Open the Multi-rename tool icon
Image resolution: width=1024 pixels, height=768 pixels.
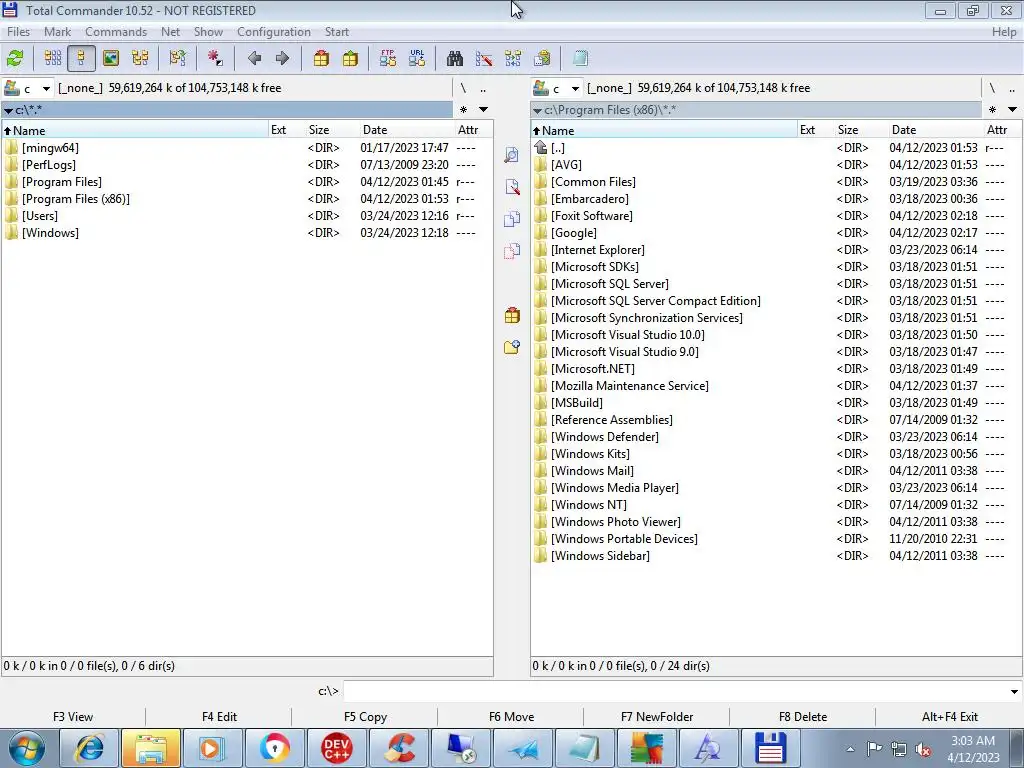[484, 58]
